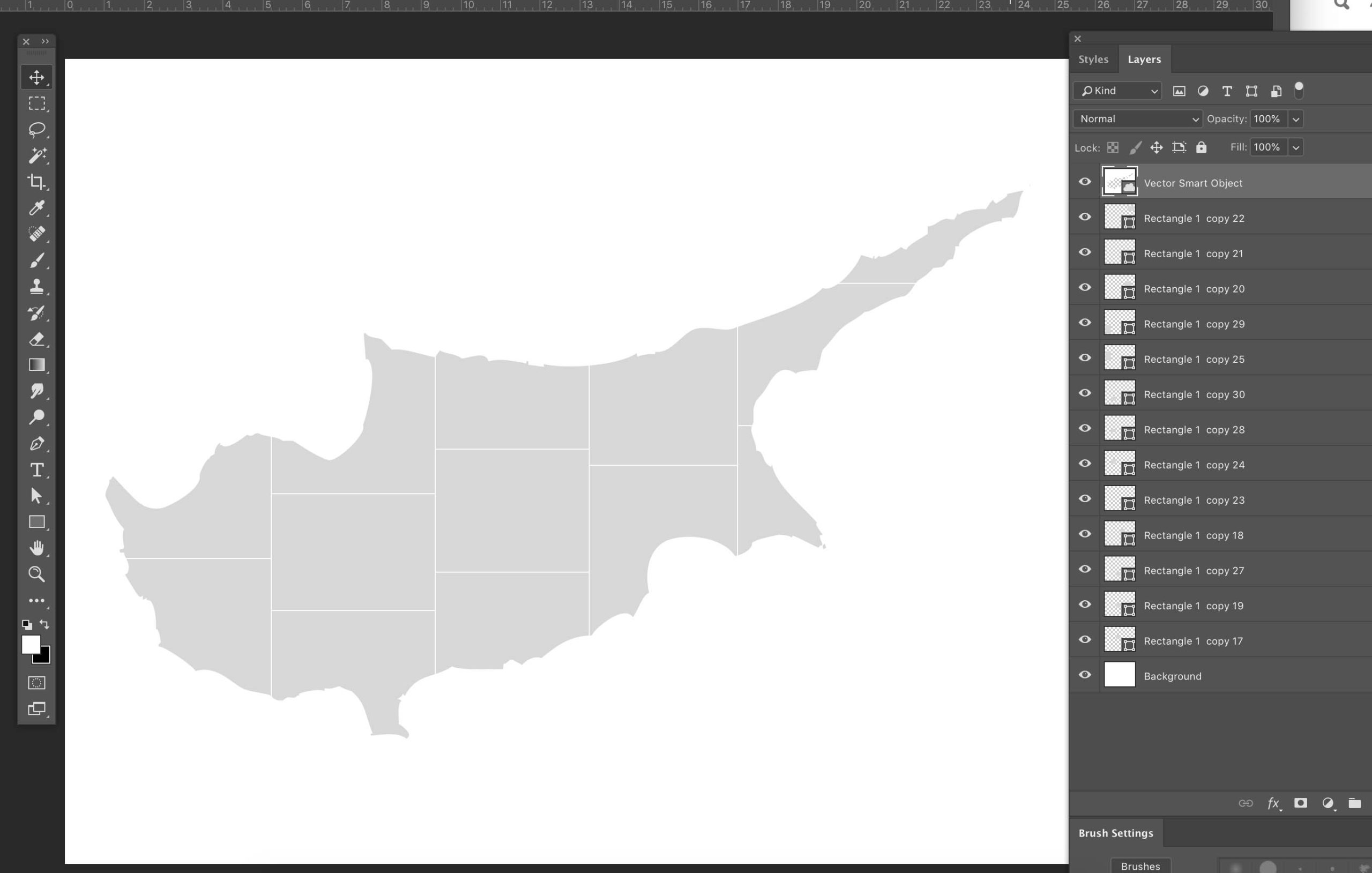Add a layer mask to the layer
The width and height of the screenshot is (1372, 873).
[x=1300, y=803]
